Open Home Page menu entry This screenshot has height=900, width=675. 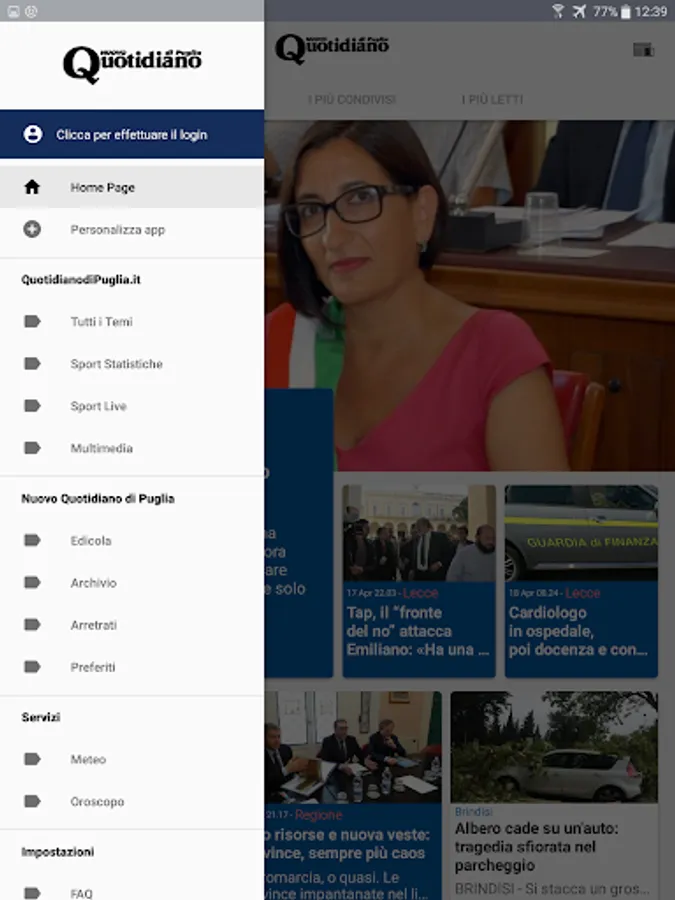click(132, 187)
